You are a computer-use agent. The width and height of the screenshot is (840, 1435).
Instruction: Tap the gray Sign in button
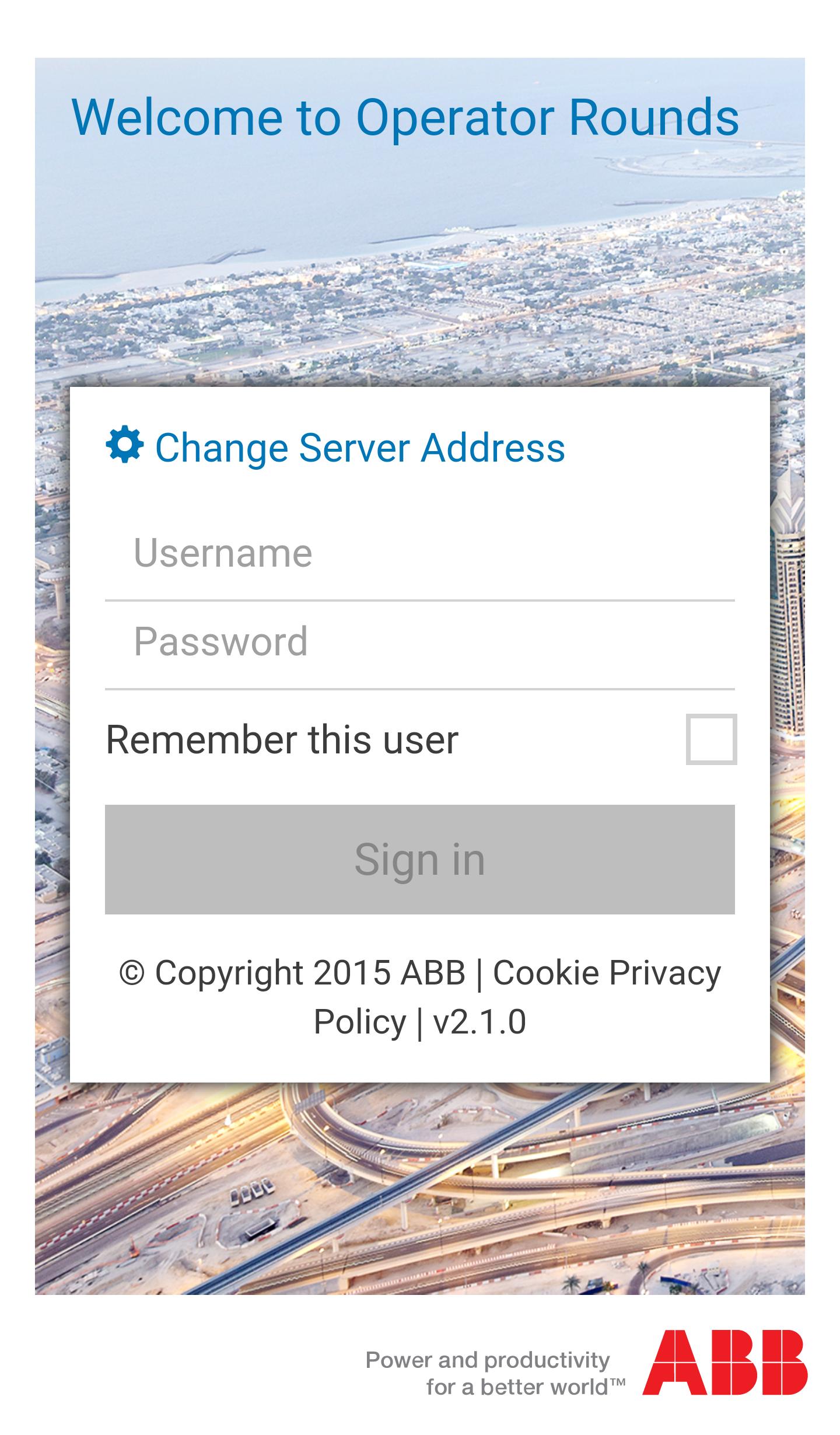tap(419, 859)
